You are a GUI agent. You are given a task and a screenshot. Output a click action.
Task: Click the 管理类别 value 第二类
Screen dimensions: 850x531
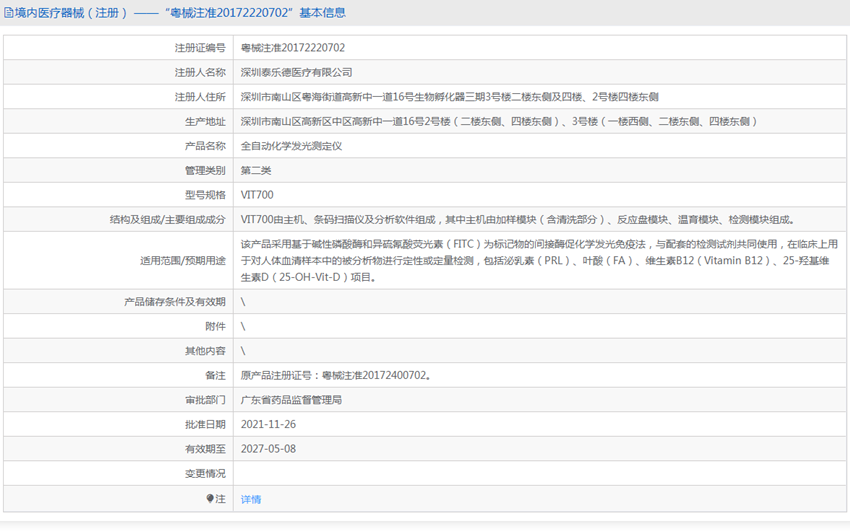(x=256, y=170)
